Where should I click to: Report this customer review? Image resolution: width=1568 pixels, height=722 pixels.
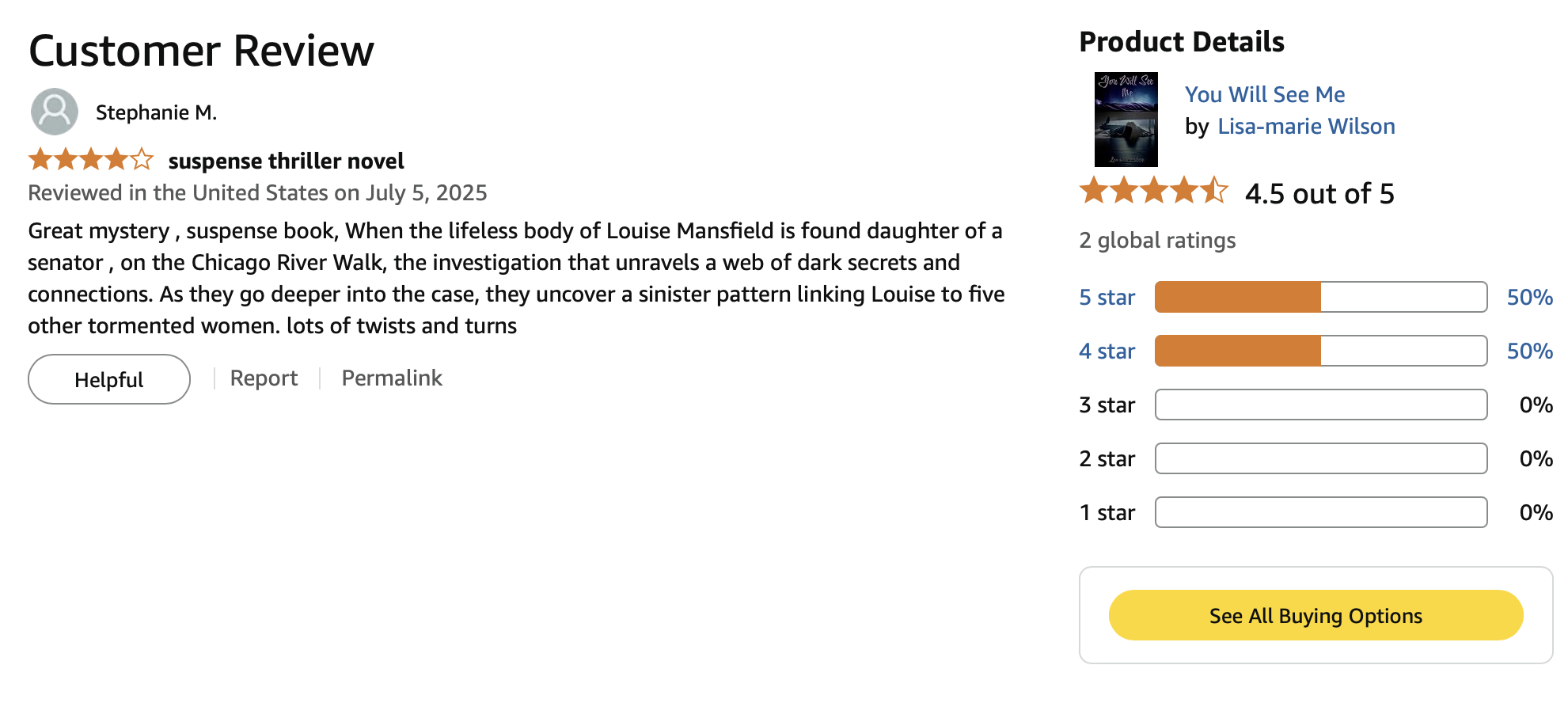(264, 378)
